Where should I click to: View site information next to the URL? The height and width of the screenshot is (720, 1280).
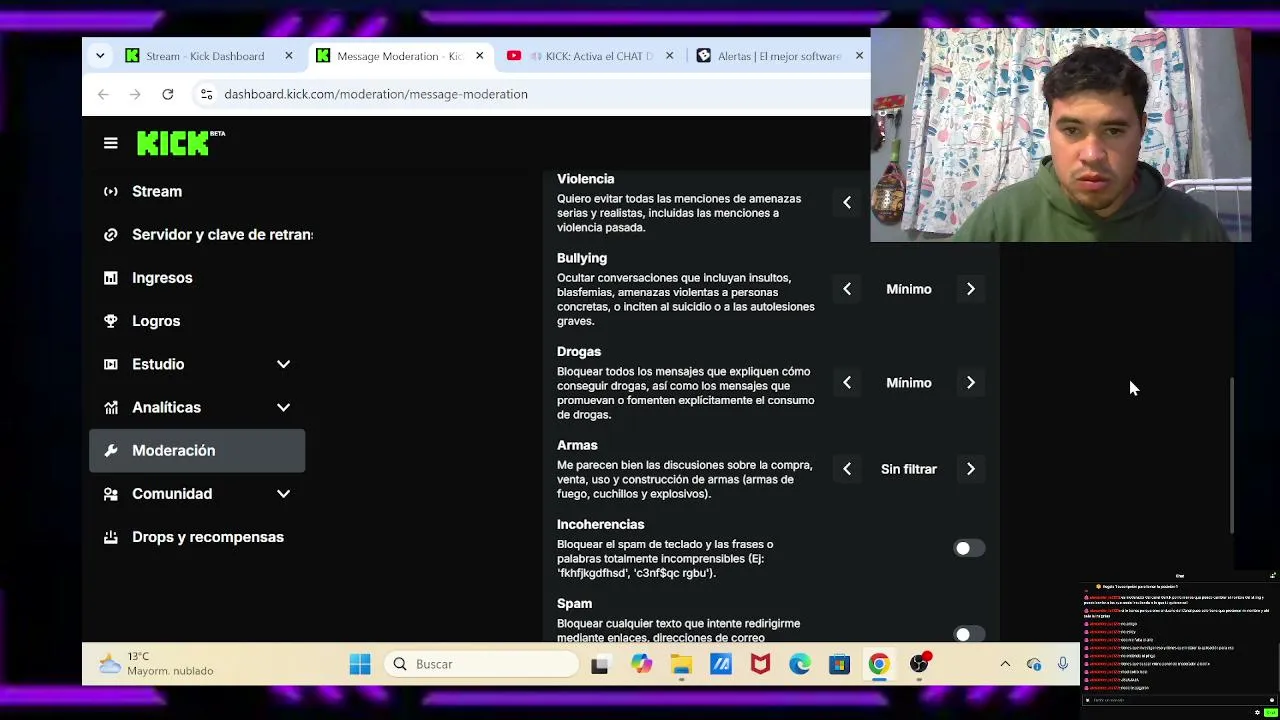click(206, 94)
